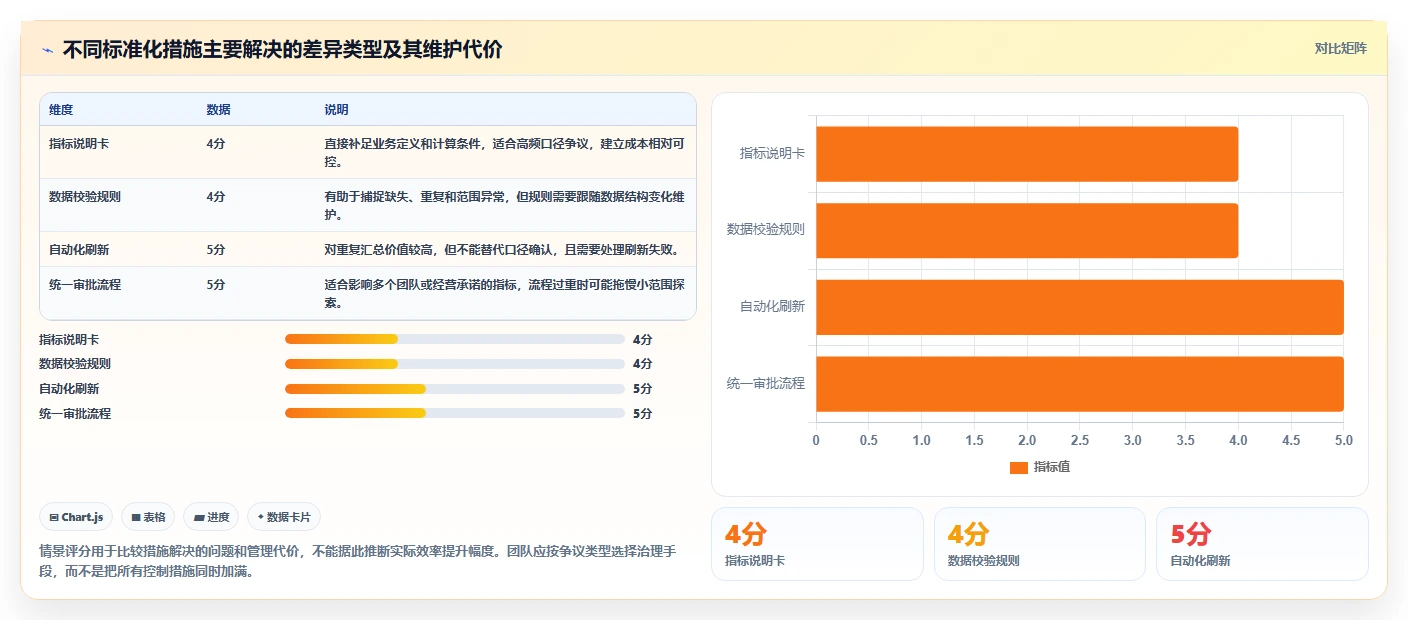Select the 进度 chip
Screen dimensions: 1408x620
click(x=211, y=517)
